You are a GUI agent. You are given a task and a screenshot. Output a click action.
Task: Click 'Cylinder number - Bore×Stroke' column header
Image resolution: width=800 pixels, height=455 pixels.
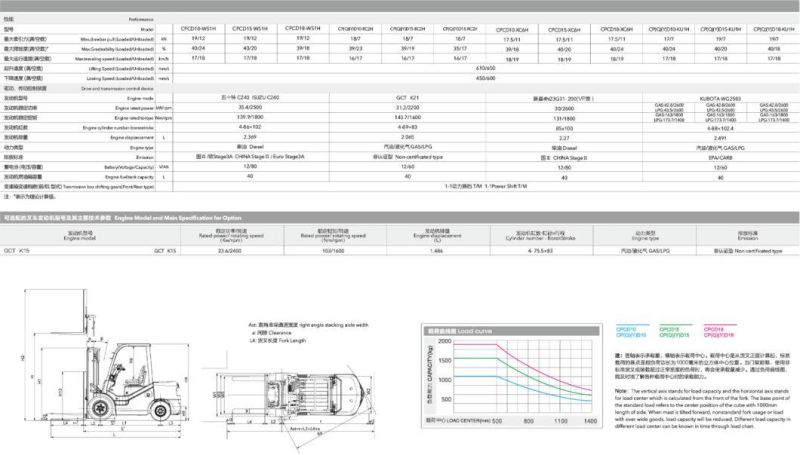540,238
